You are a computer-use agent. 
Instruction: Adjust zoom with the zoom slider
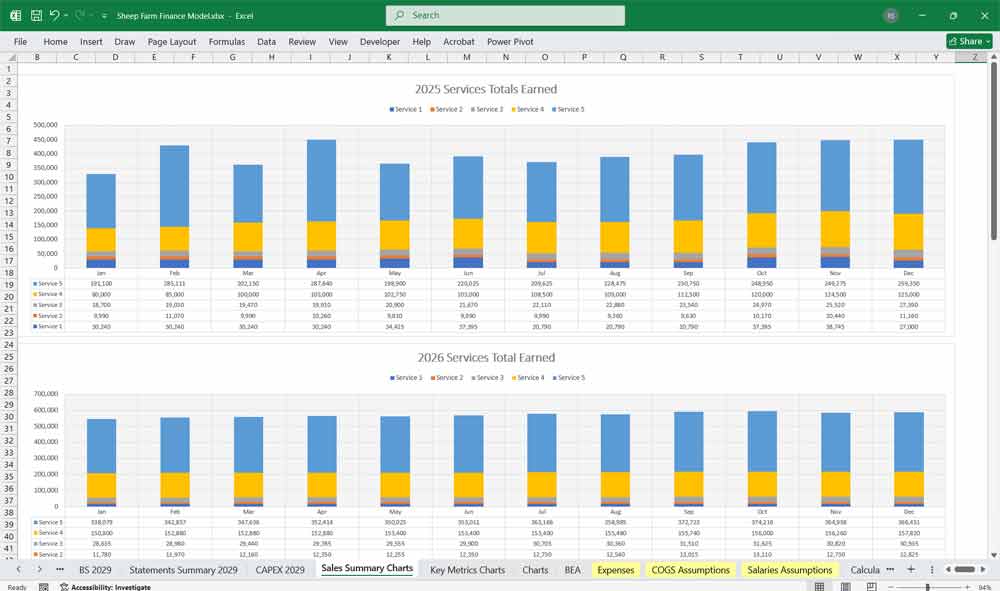(x=927, y=585)
